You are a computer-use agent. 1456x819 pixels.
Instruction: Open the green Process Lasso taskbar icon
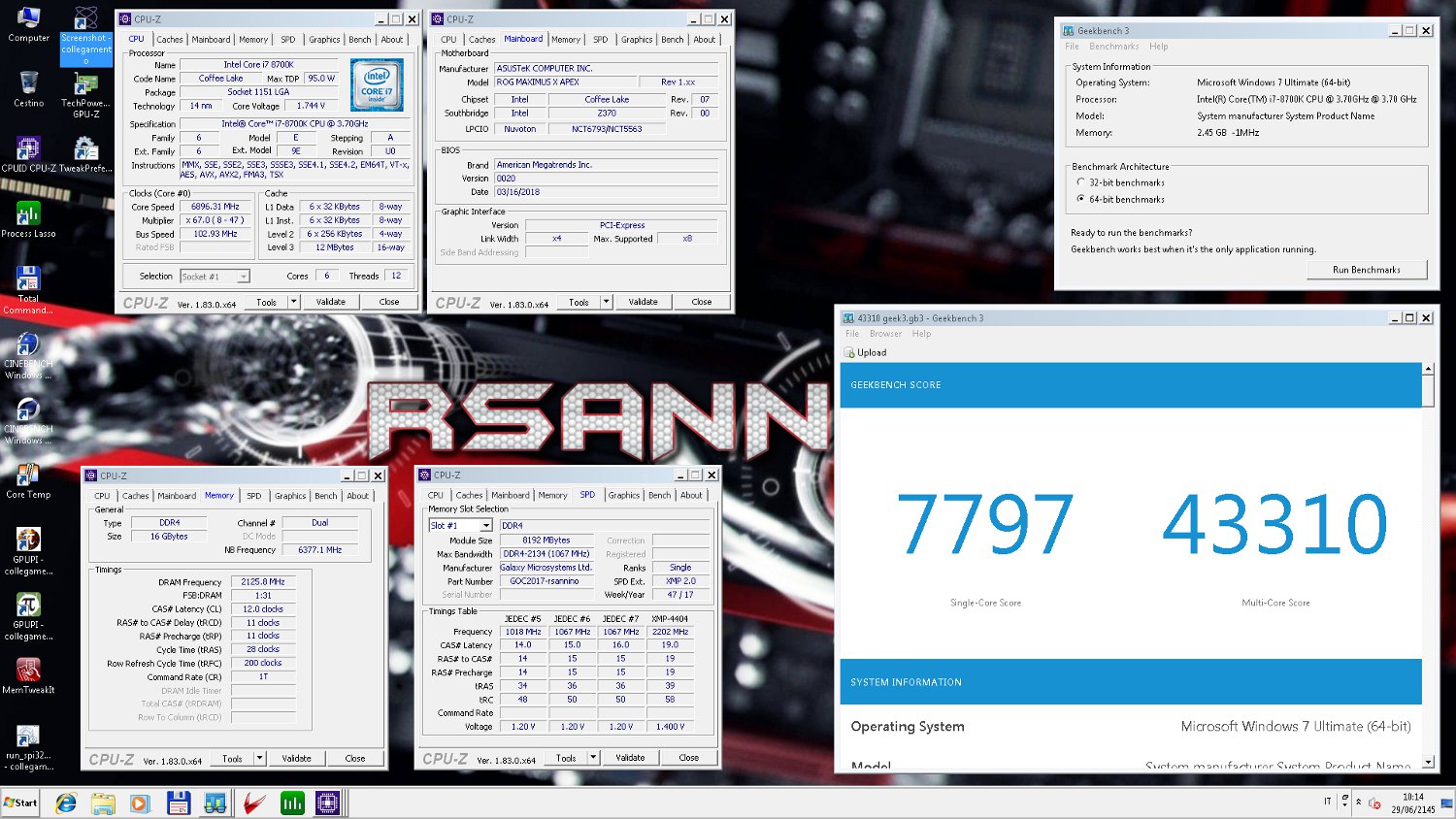(x=292, y=803)
